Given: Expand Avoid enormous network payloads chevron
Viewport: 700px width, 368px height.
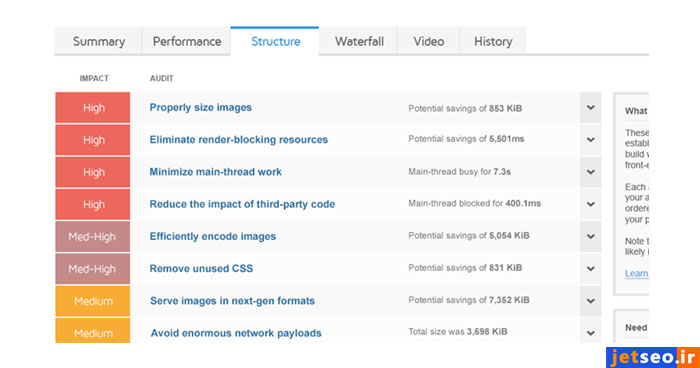Looking at the screenshot, I should 591,333.
